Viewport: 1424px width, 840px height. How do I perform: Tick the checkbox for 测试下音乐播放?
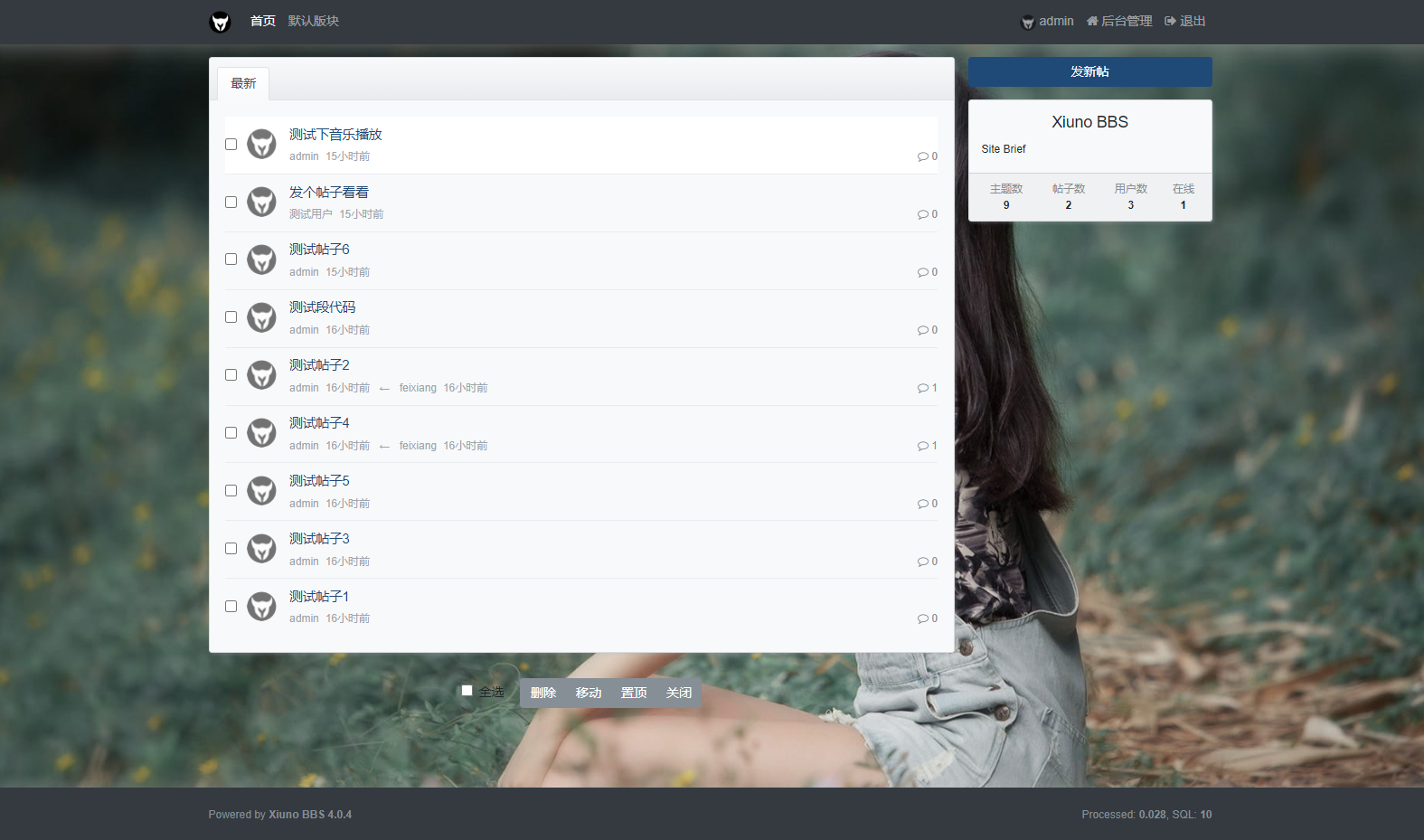(x=231, y=144)
